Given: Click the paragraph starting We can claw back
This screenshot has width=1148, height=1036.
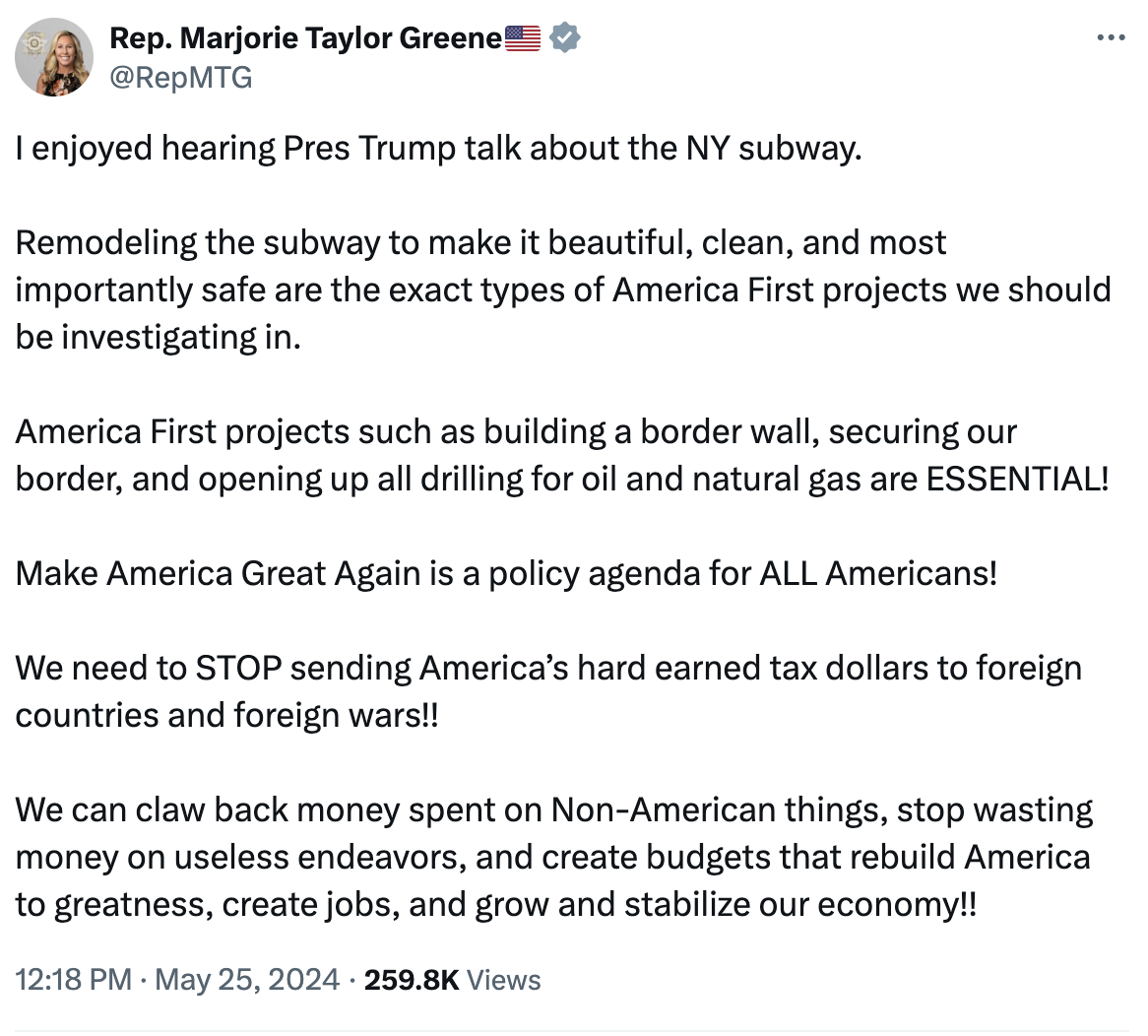Looking at the screenshot, I should click(x=554, y=858).
